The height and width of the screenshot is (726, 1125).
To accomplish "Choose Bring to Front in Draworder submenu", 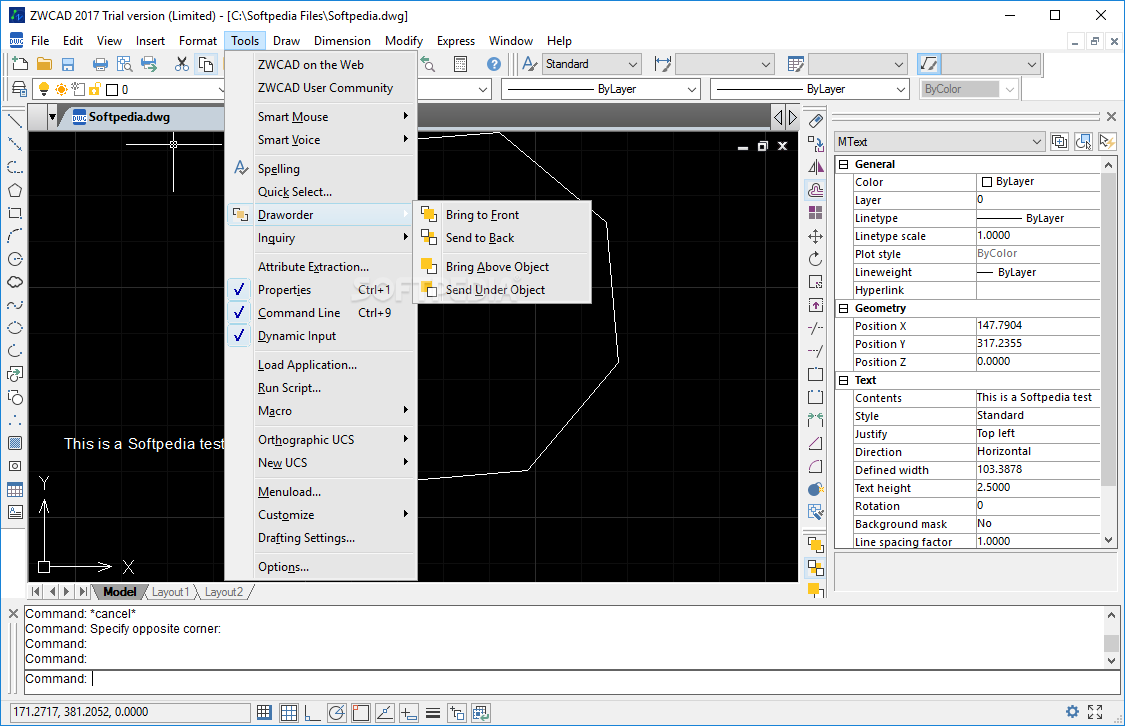I will pyautogui.click(x=502, y=214).
